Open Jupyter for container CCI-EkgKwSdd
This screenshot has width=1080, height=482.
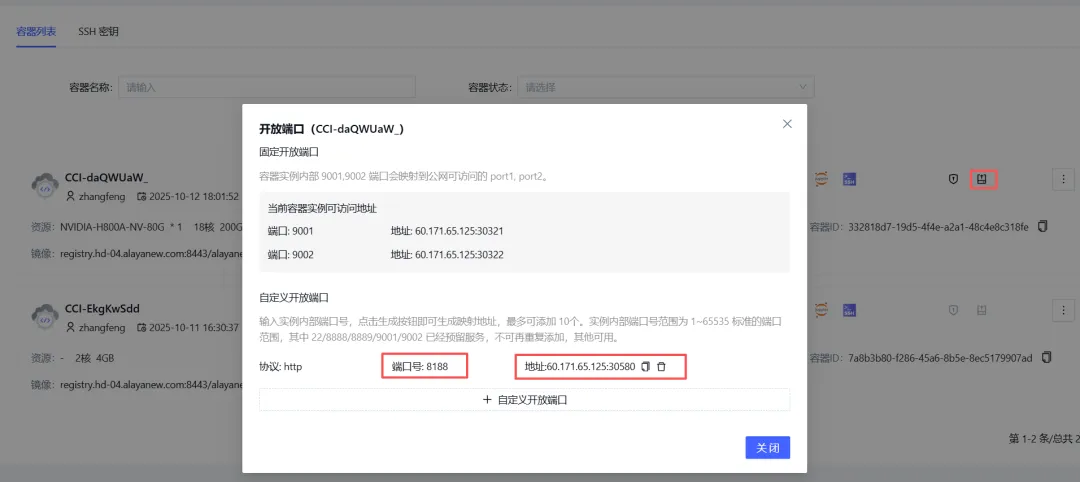point(821,310)
